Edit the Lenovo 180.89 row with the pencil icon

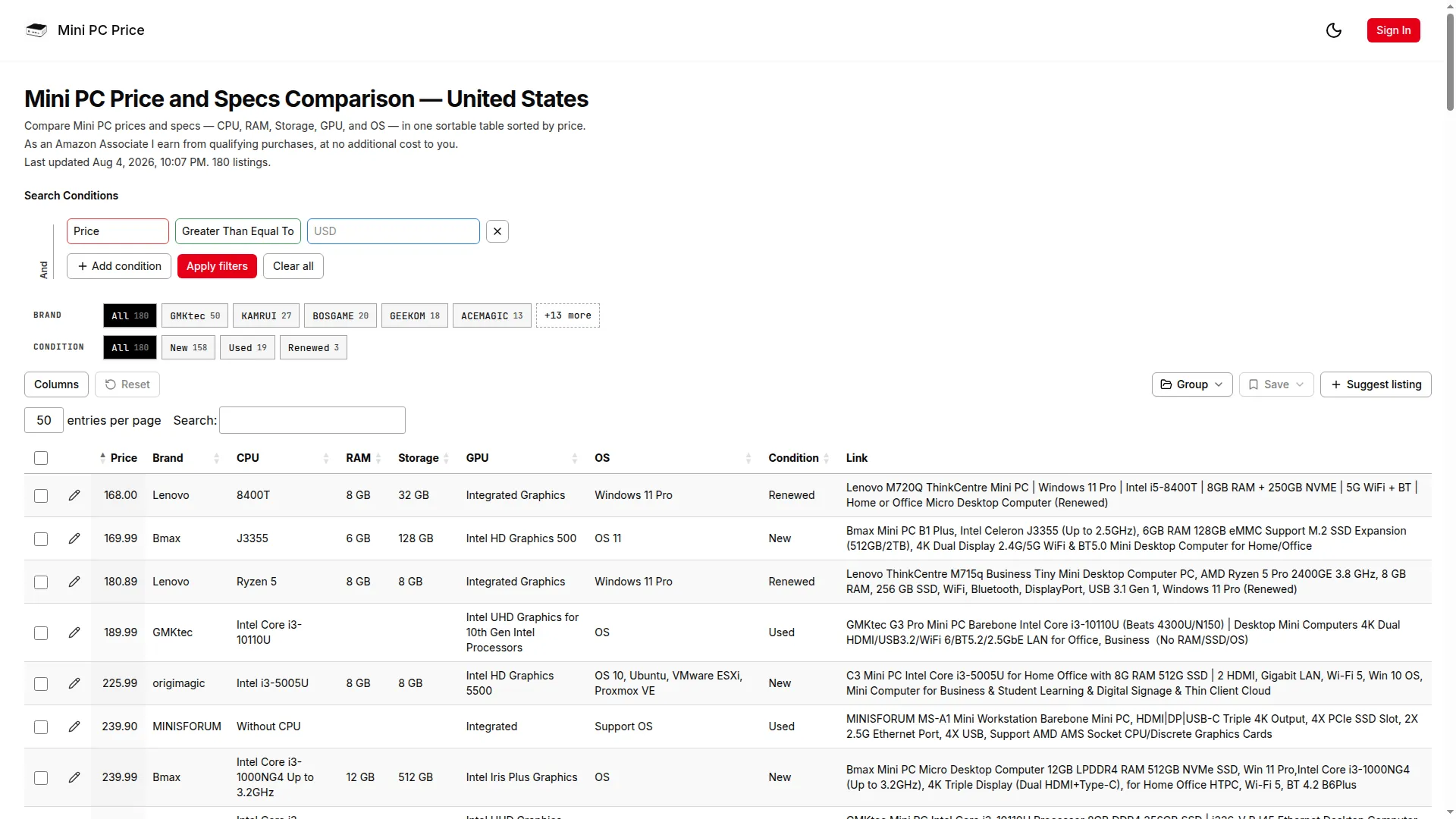point(74,582)
